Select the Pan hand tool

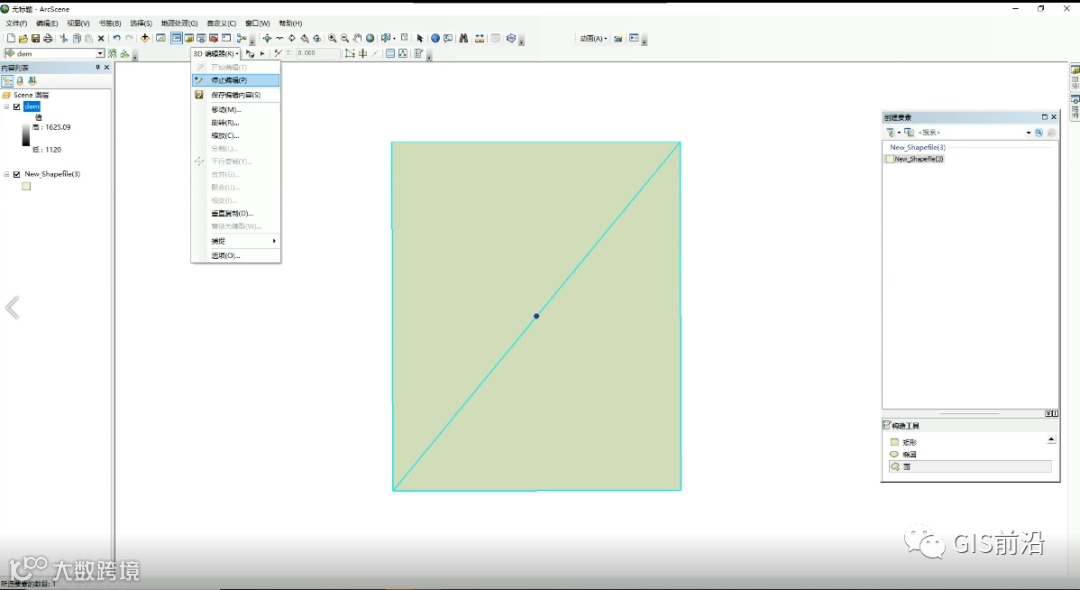click(x=357, y=38)
